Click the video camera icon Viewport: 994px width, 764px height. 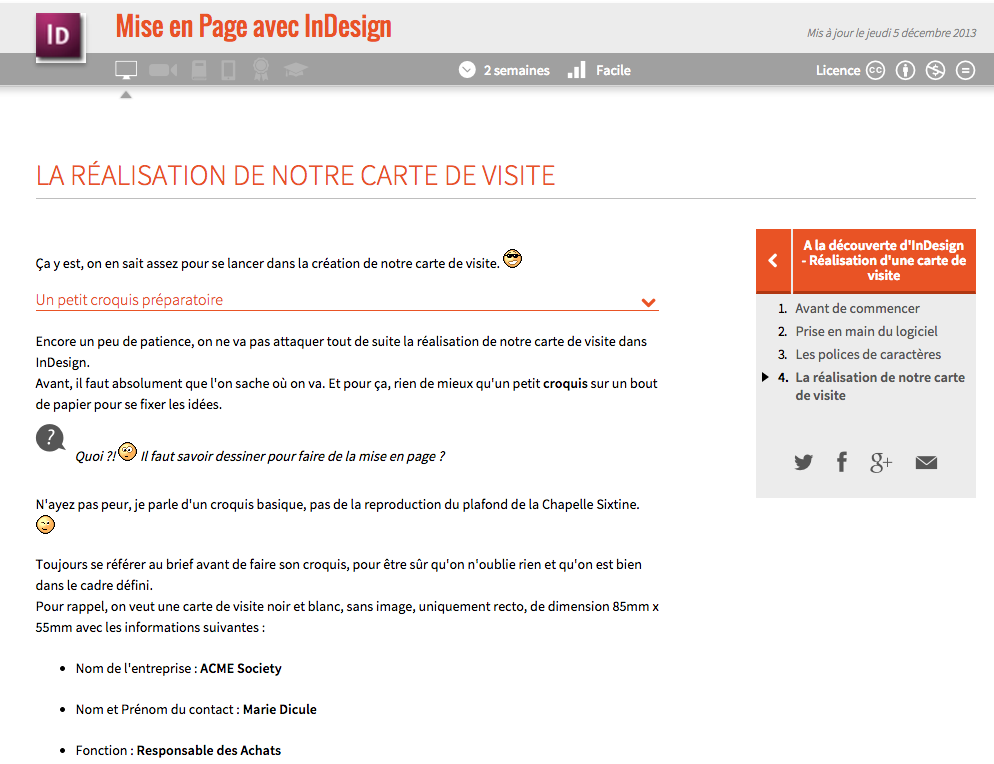click(163, 70)
